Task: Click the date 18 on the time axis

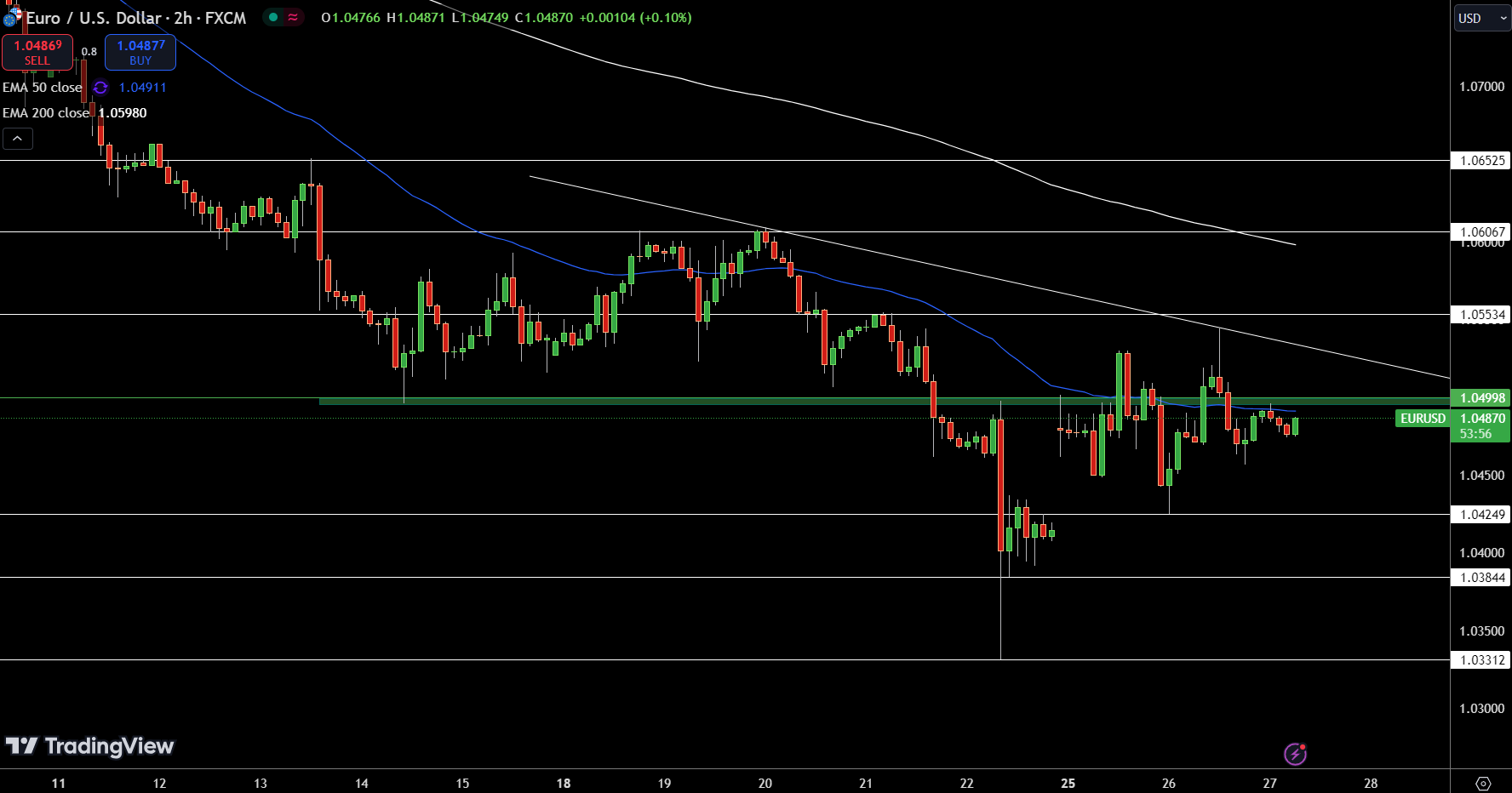Action: tap(564, 784)
